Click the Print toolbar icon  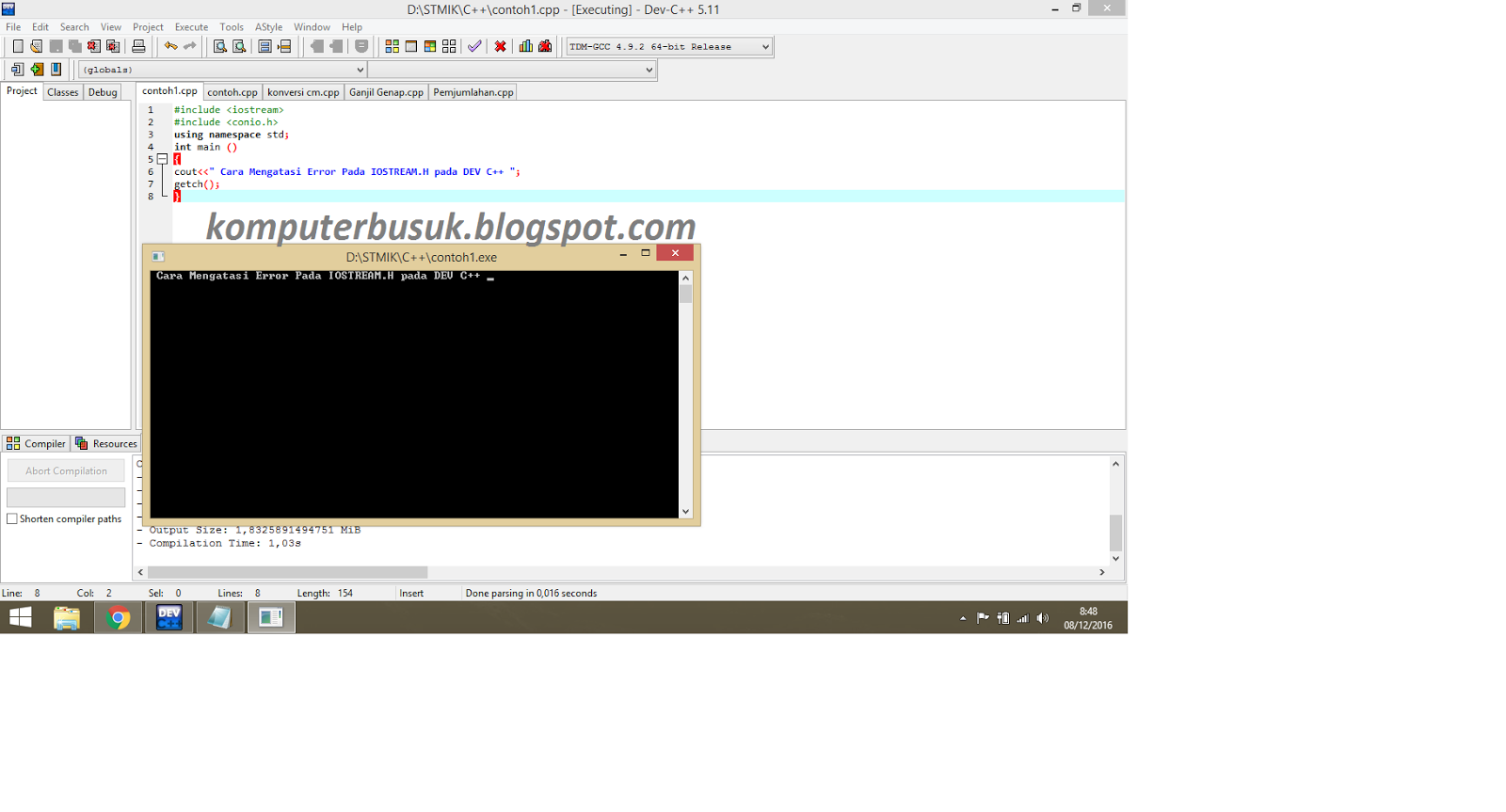click(138, 46)
